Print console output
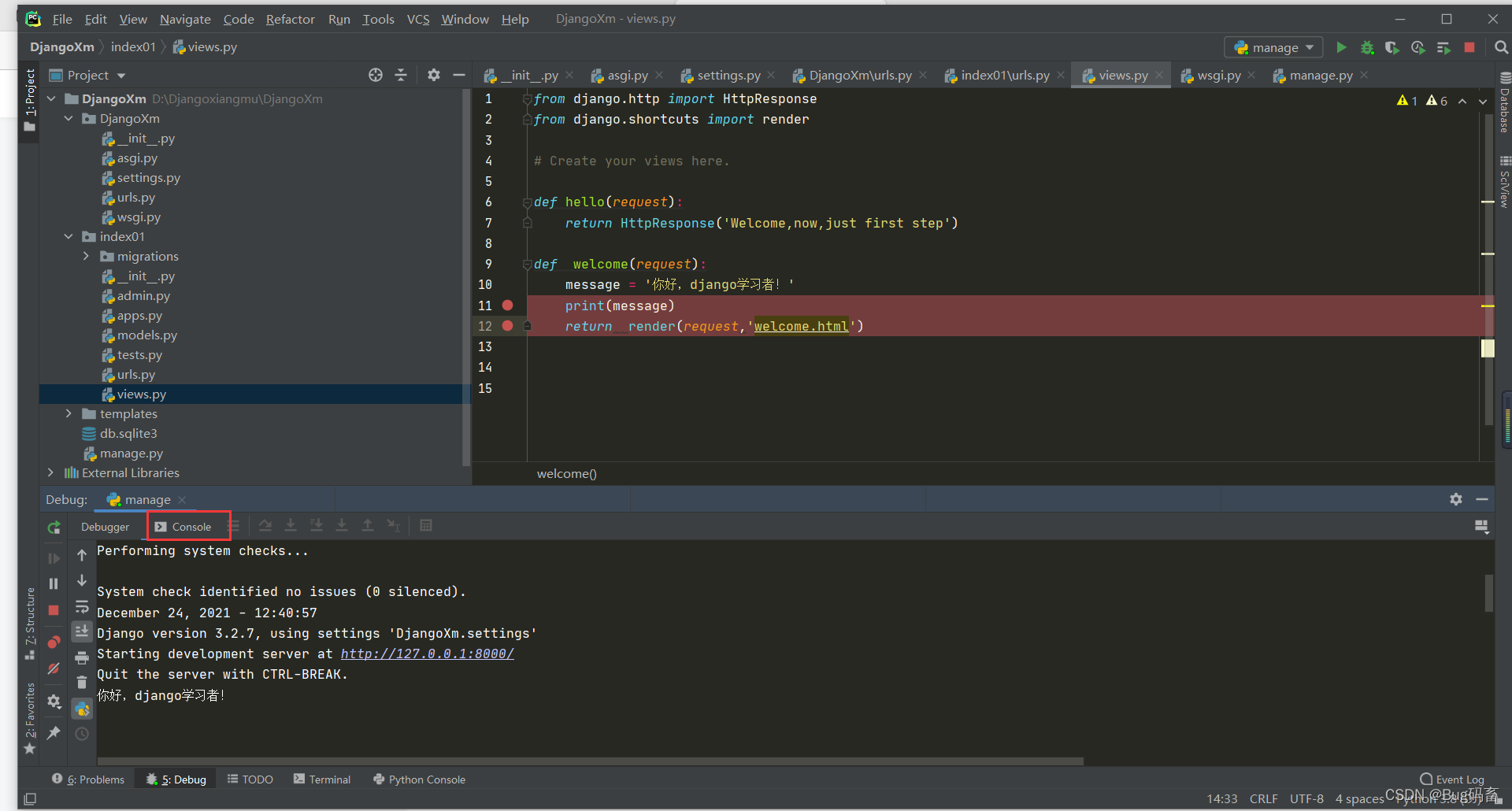The image size is (1512, 811). click(82, 657)
